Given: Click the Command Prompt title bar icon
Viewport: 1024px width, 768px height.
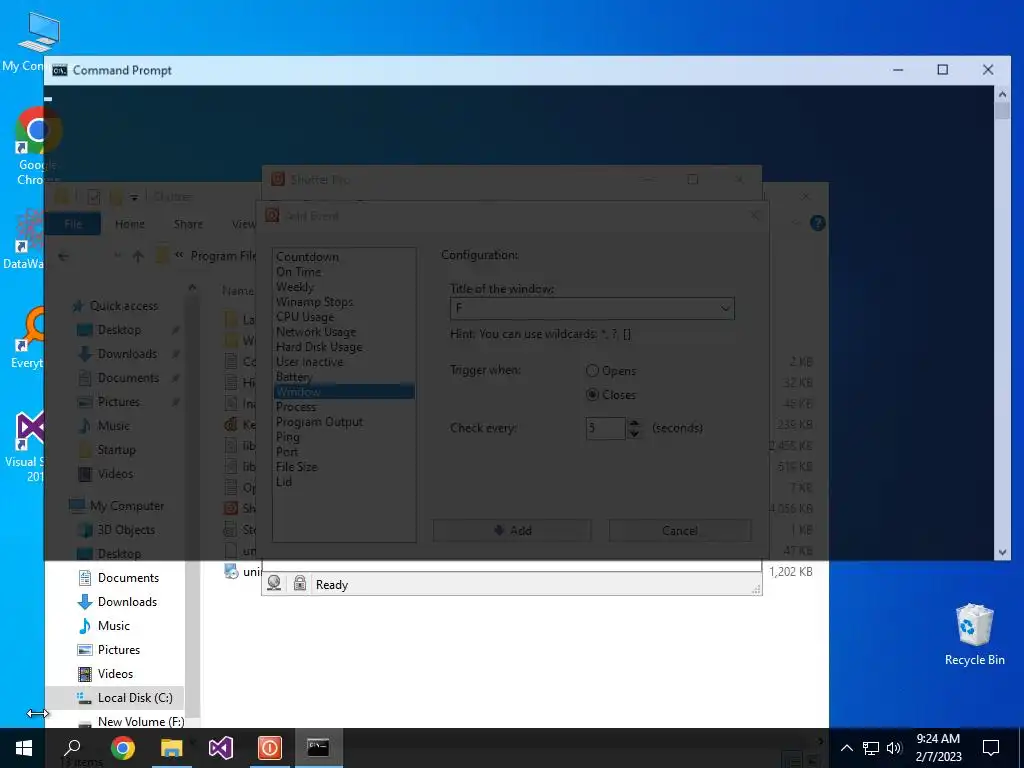Looking at the screenshot, I should (60, 70).
